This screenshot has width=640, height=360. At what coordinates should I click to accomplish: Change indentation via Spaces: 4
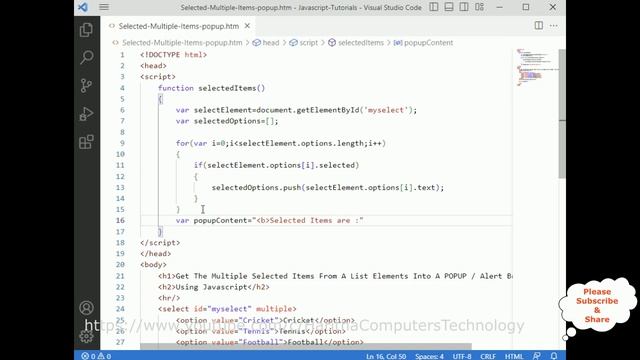coord(429,356)
